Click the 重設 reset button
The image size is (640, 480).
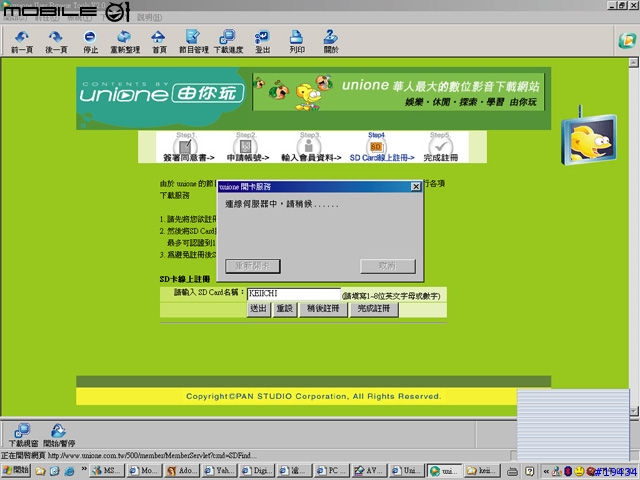pyautogui.click(x=284, y=309)
